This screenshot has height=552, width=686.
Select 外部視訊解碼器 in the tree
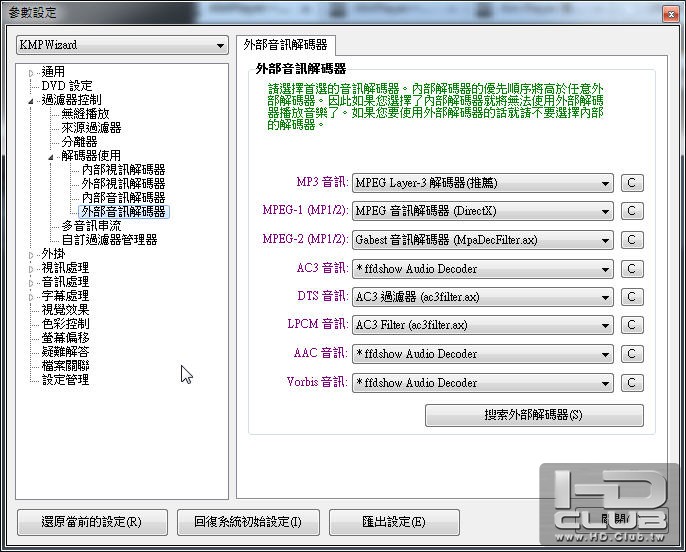(124, 184)
